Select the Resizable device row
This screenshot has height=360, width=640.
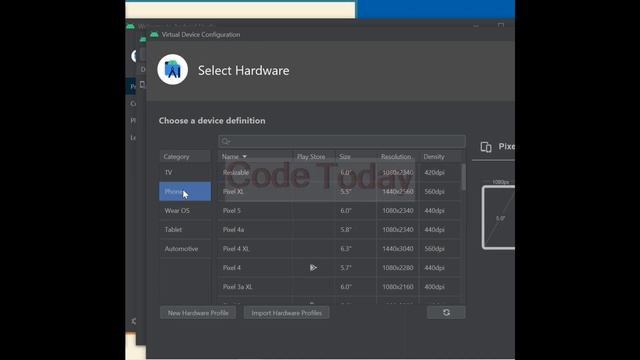click(x=340, y=172)
